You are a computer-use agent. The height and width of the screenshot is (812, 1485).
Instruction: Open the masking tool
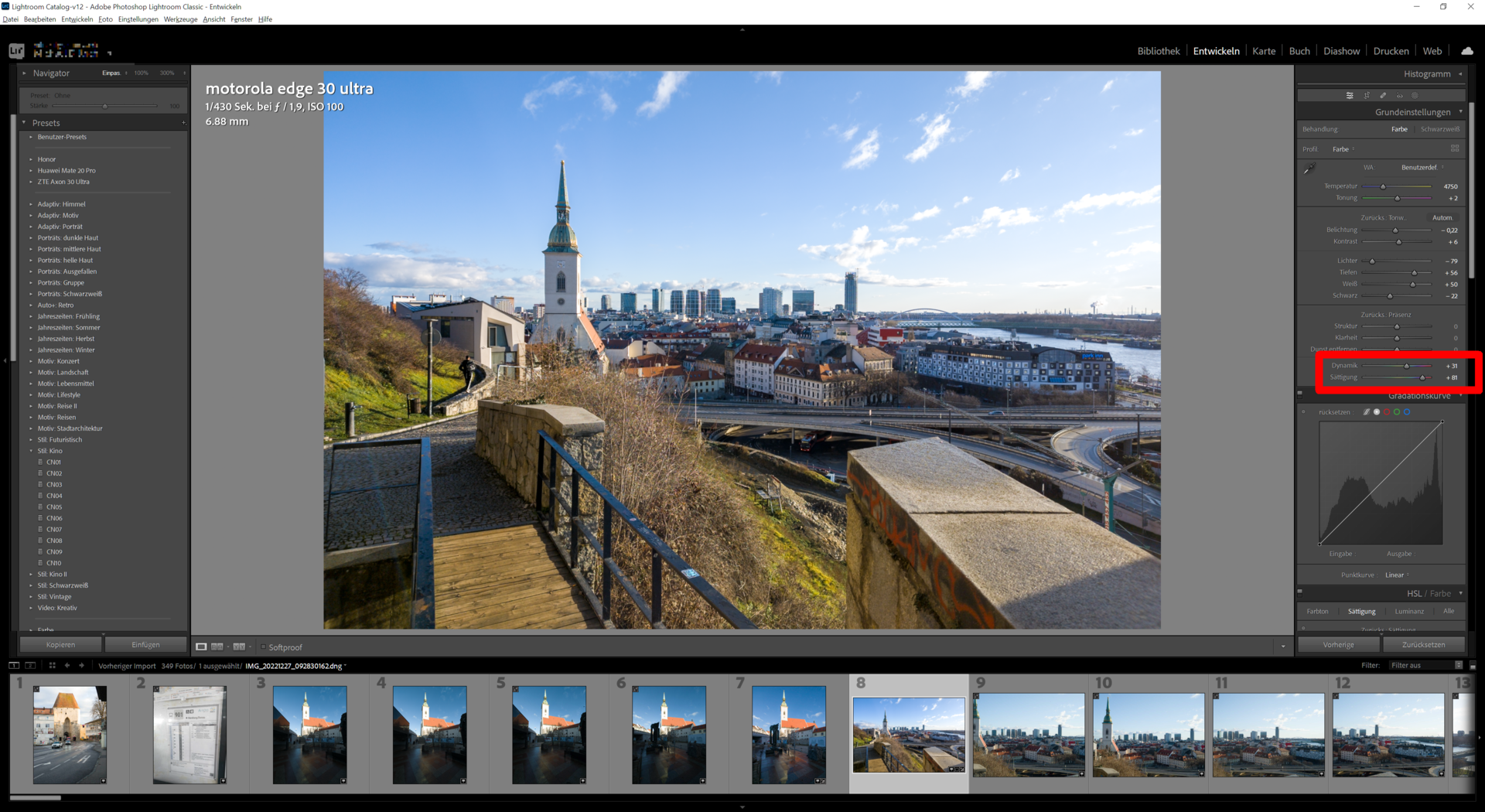tap(1415, 96)
